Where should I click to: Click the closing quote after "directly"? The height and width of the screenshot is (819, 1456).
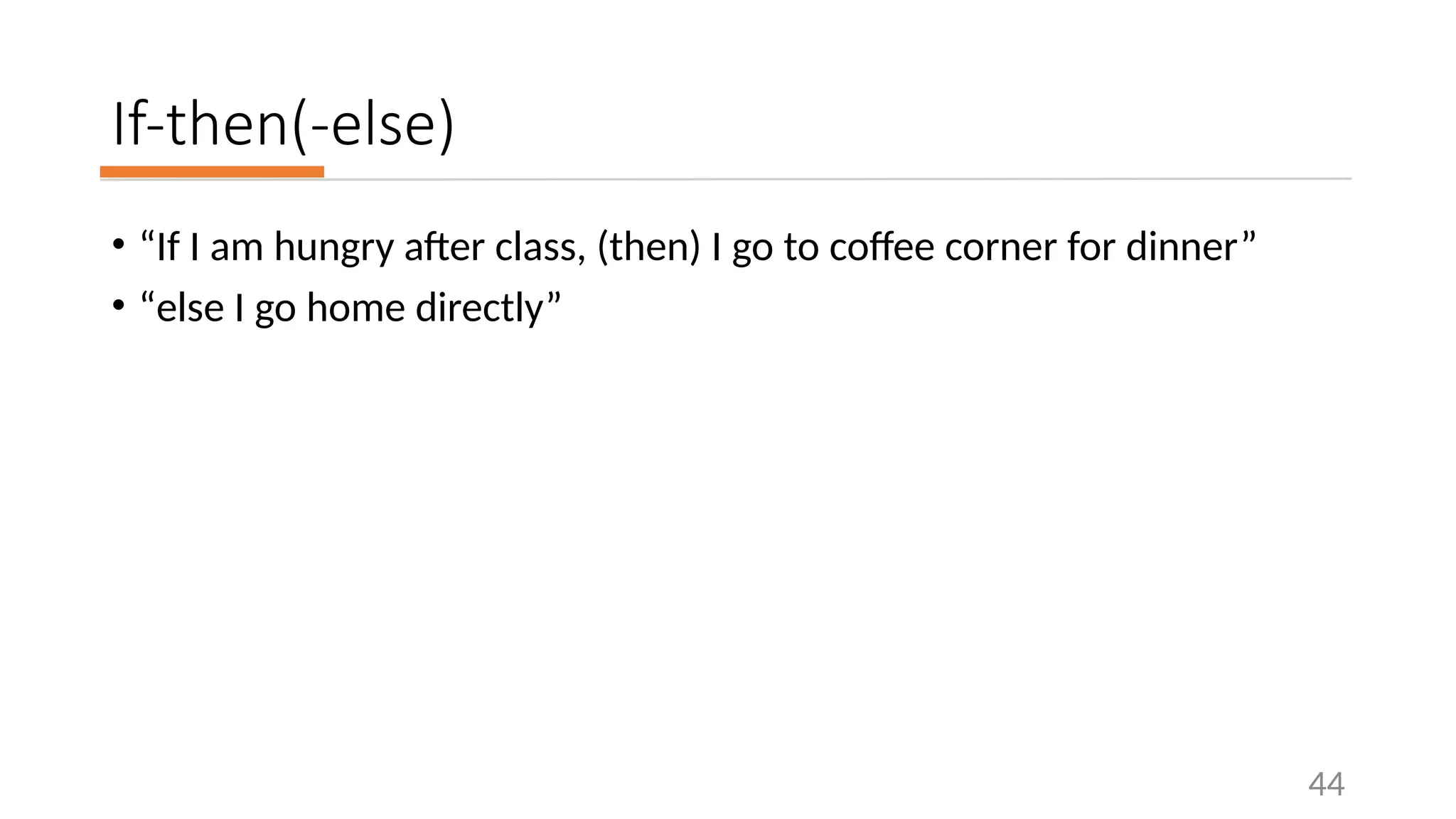pos(553,299)
